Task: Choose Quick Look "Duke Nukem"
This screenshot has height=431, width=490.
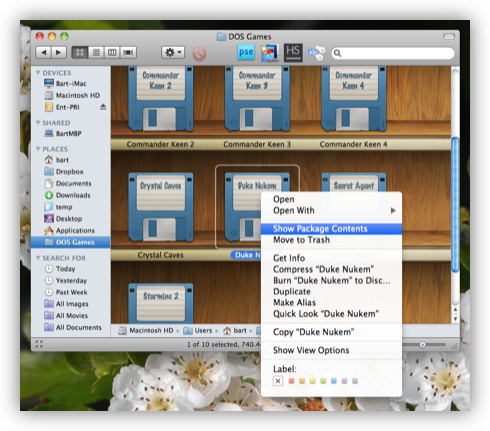Action: tap(331, 314)
